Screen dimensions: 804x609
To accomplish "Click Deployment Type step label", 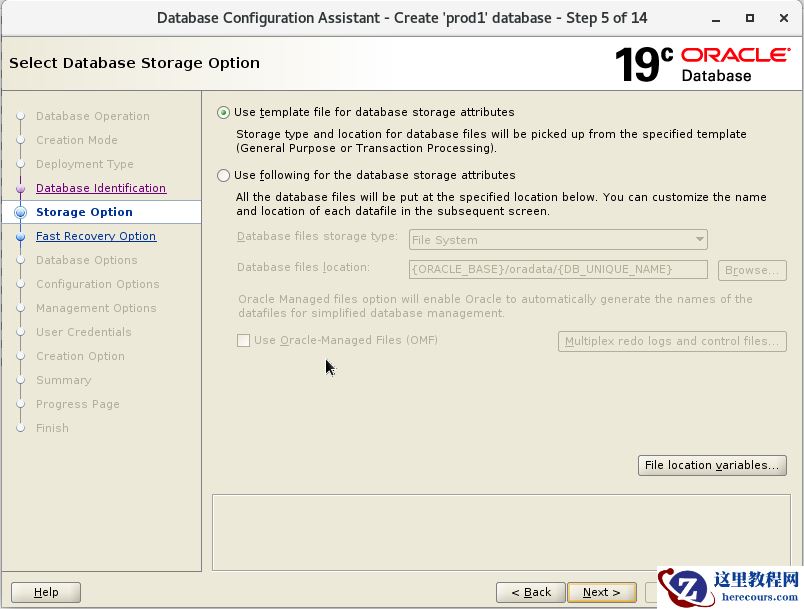I will pos(85,164).
